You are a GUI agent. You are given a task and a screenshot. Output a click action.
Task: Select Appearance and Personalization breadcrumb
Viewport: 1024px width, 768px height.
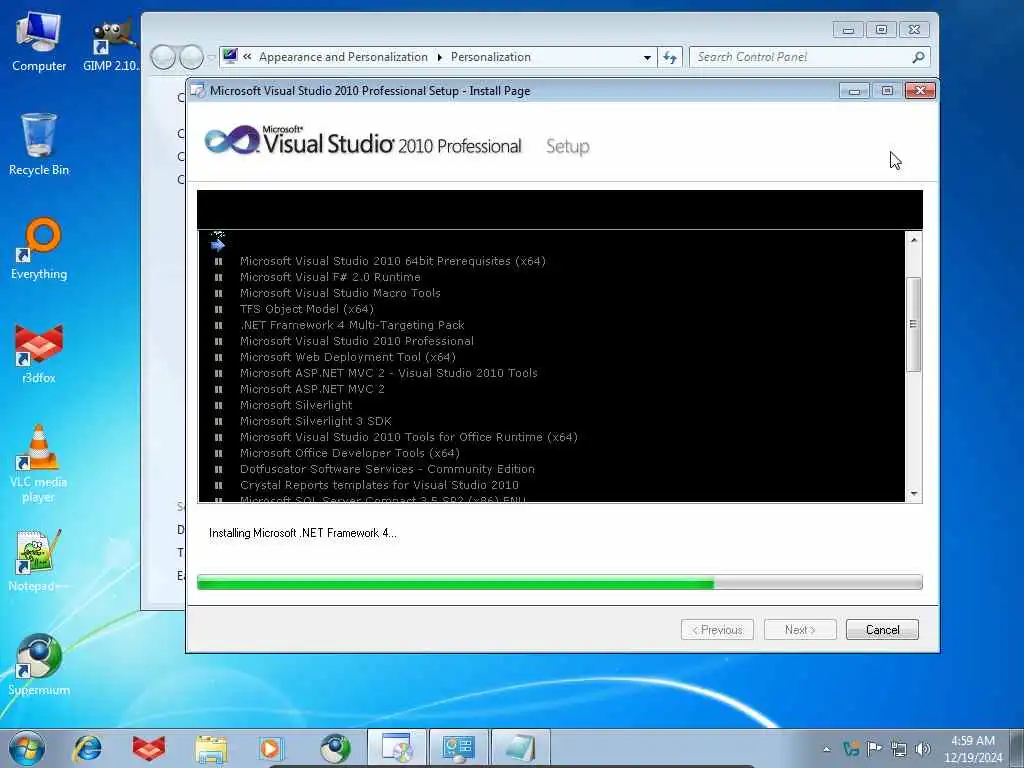pos(343,57)
